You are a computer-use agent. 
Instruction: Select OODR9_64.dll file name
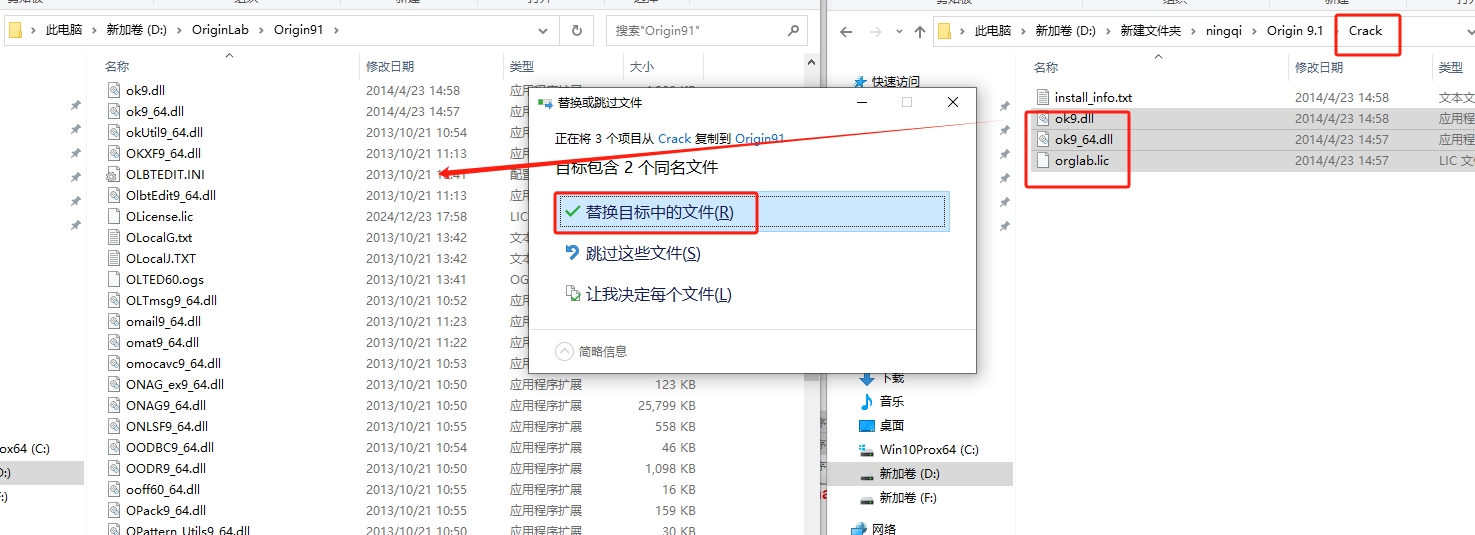[x=166, y=468]
